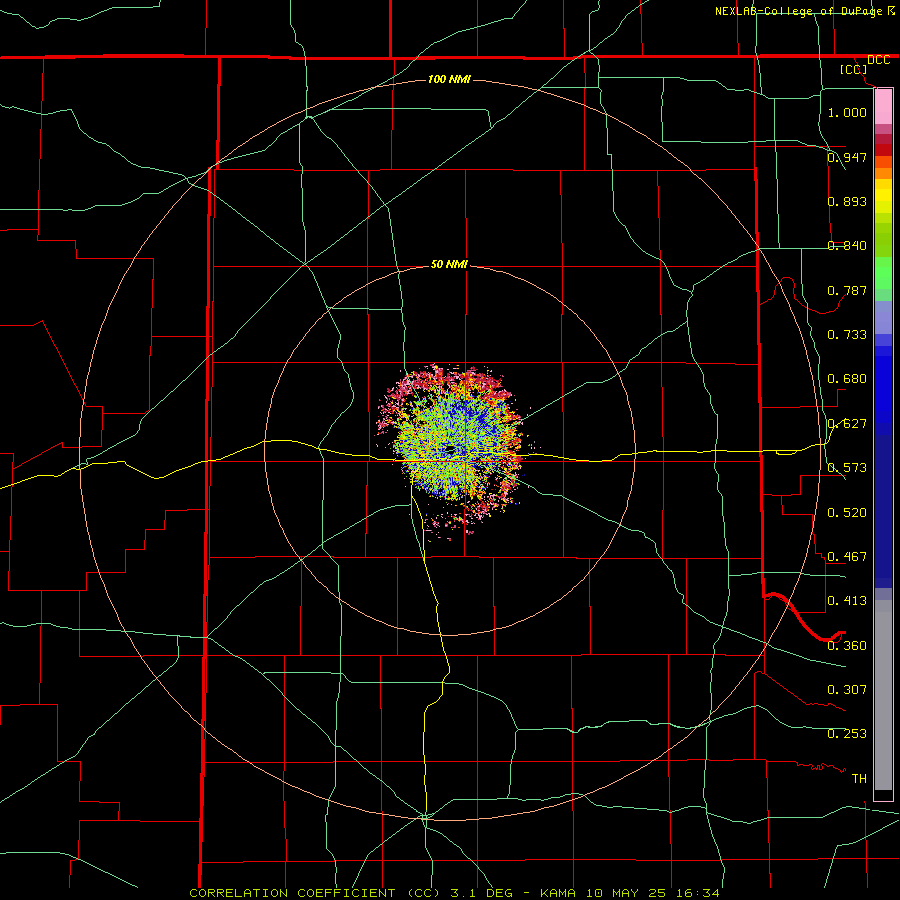
Task: Click the 0.627 legend value
Action: 847,423
